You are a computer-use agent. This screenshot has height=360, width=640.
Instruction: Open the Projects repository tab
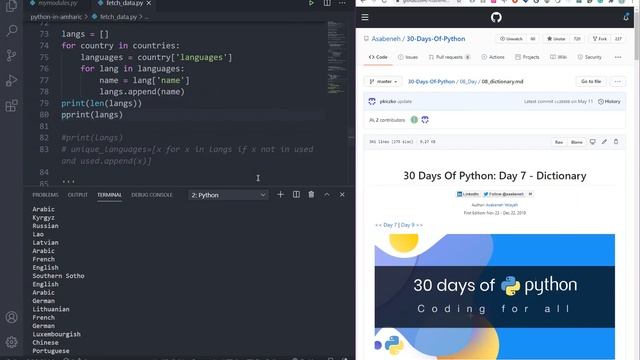pos(527,57)
